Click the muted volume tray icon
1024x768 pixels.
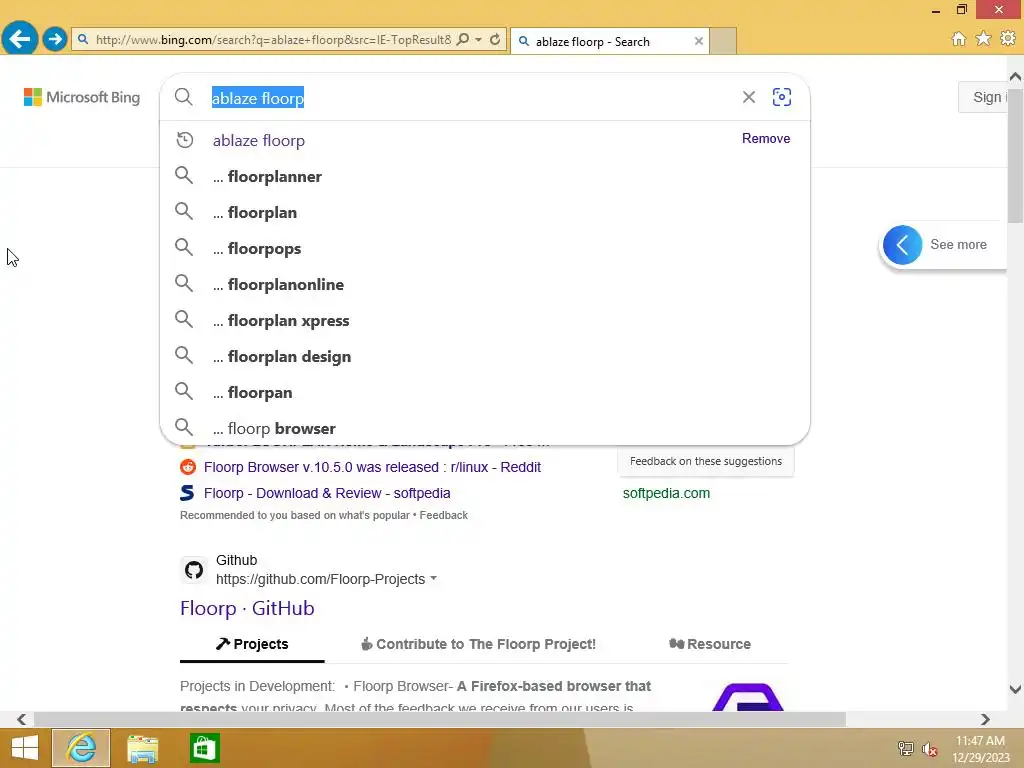tap(929, 749)
